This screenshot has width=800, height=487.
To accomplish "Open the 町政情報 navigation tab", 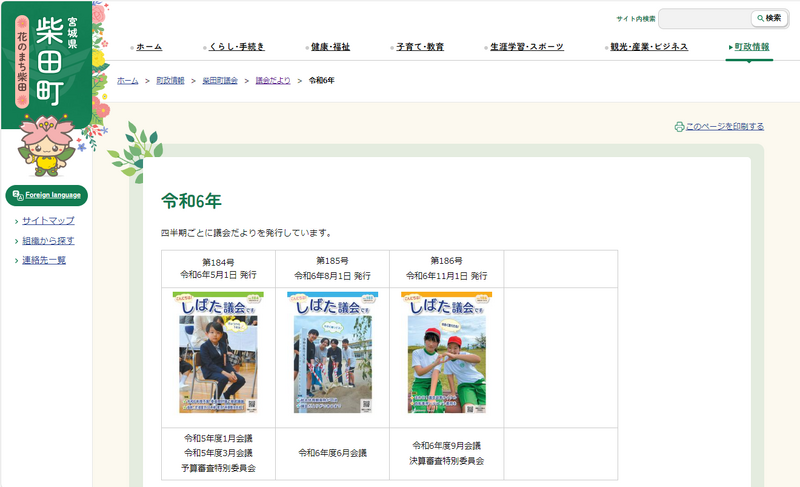I will [x=750, y=47].
